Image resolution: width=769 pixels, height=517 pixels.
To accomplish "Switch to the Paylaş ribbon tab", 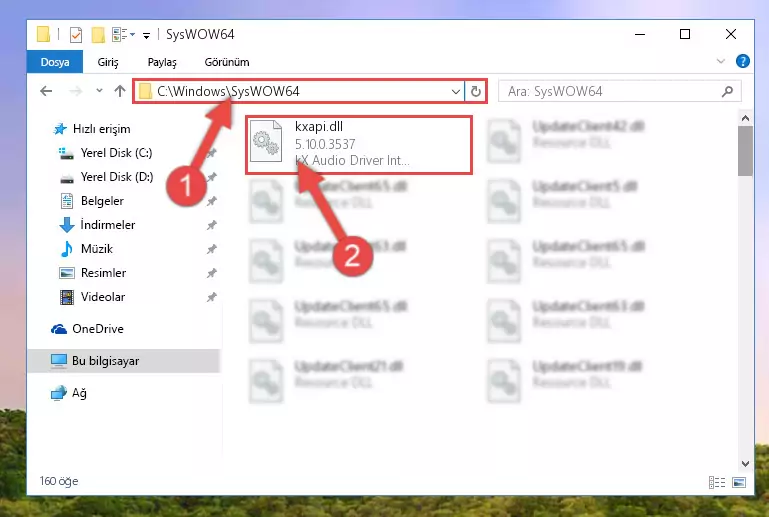I will [x=162, y=62].
